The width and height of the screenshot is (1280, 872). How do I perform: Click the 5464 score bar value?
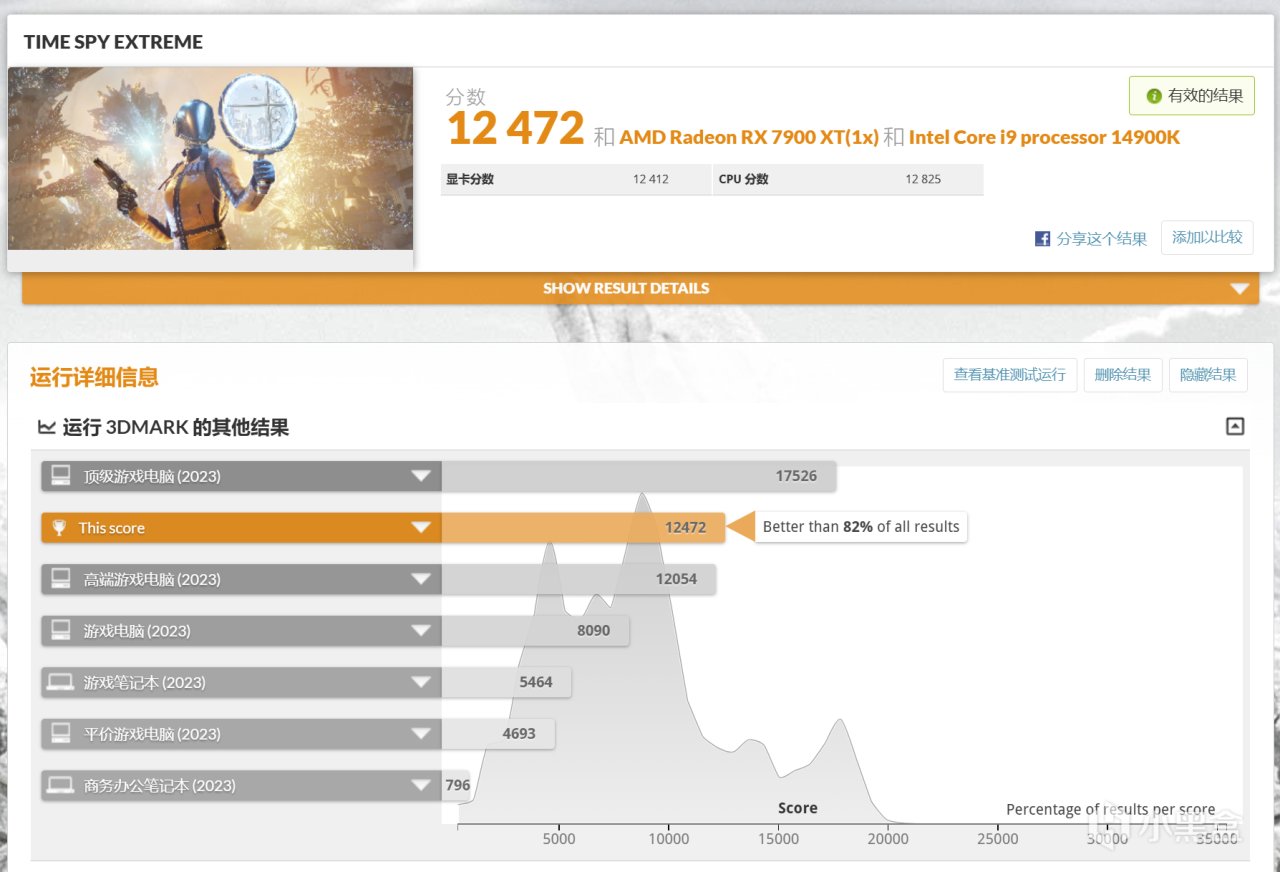click(x=536, y=683)
